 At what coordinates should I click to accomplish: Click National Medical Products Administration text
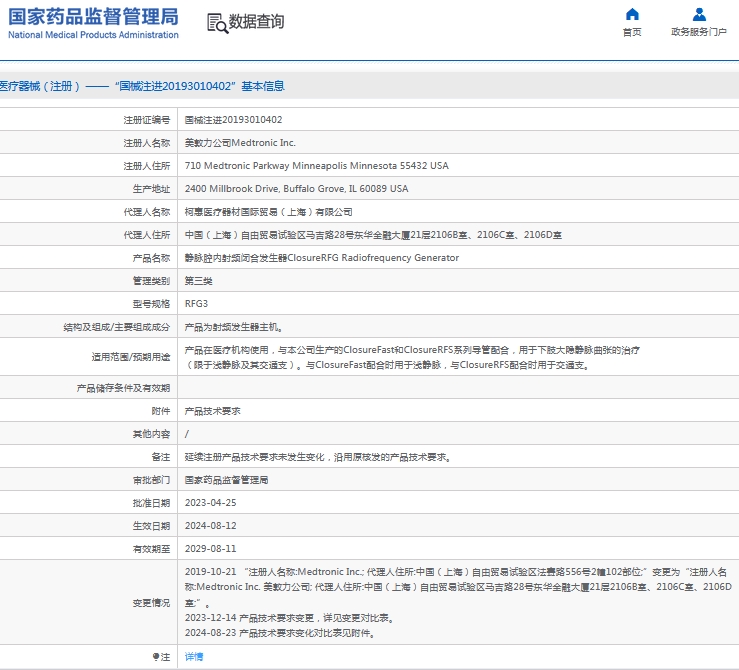[x=93, y=35]
